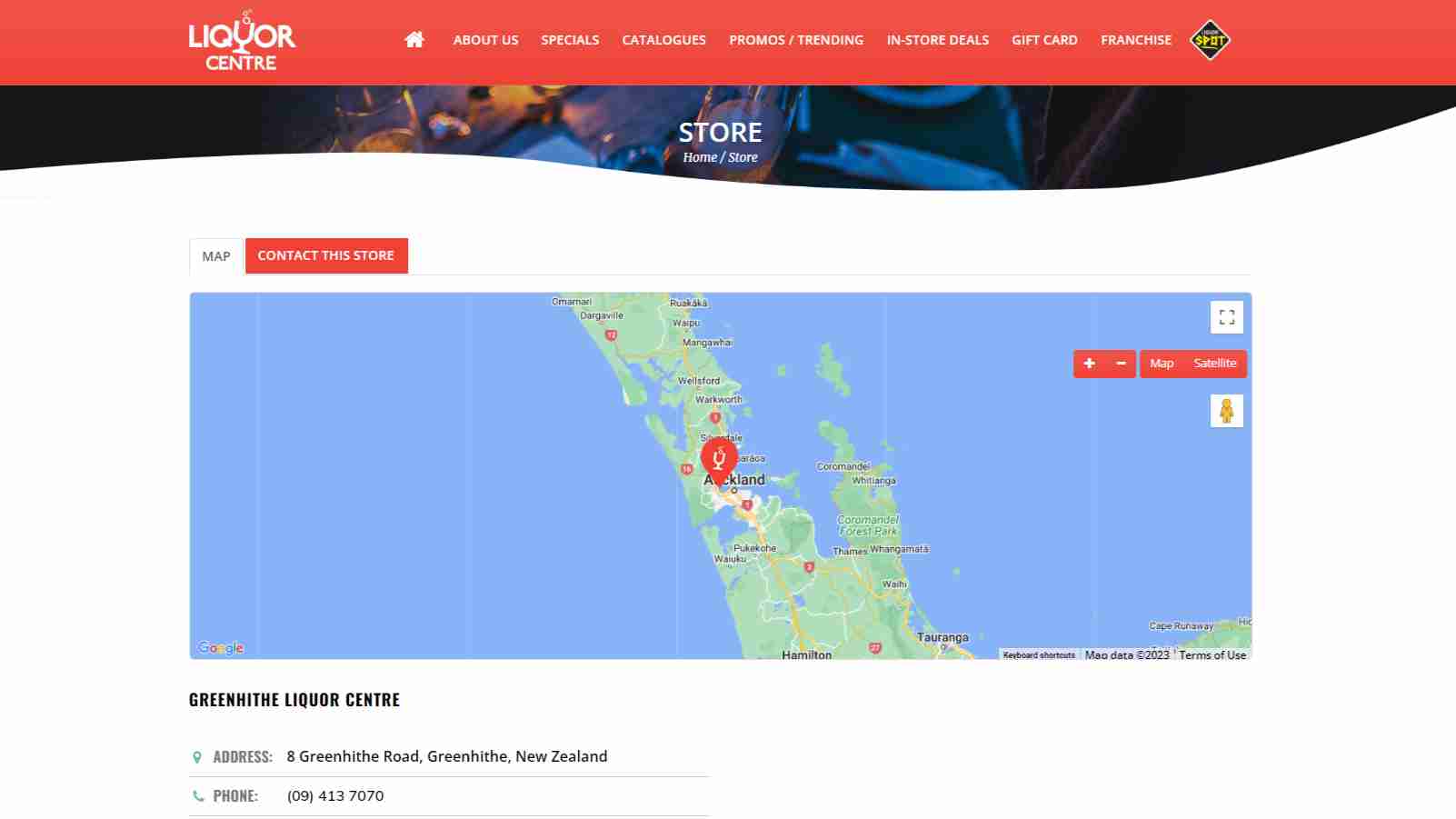Open the Contact This Store tab
This screenshot has width=1456, height=819.
click(x=326, y=255)
